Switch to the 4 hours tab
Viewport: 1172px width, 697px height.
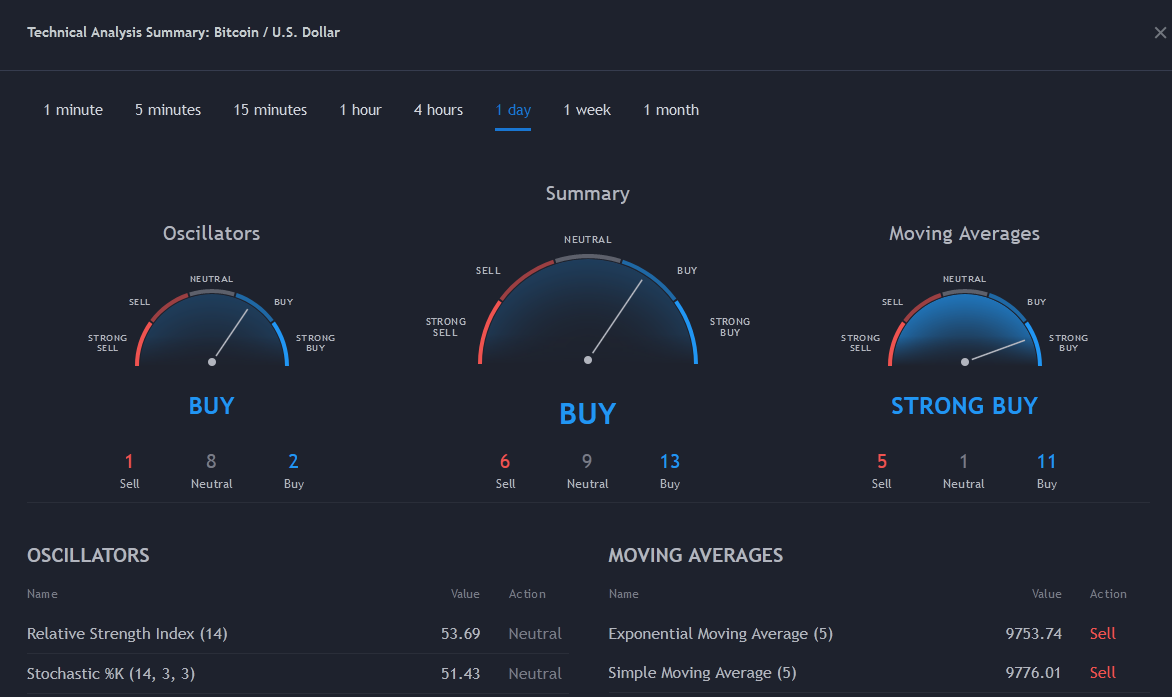pyautogui.click(x=438, y=110)
